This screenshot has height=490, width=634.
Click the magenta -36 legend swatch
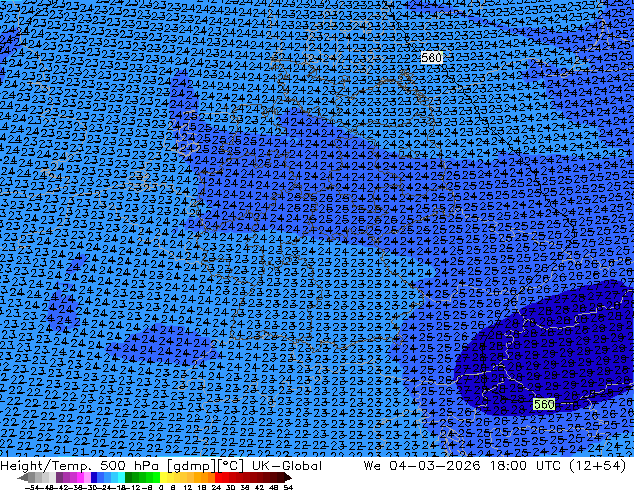80,477
